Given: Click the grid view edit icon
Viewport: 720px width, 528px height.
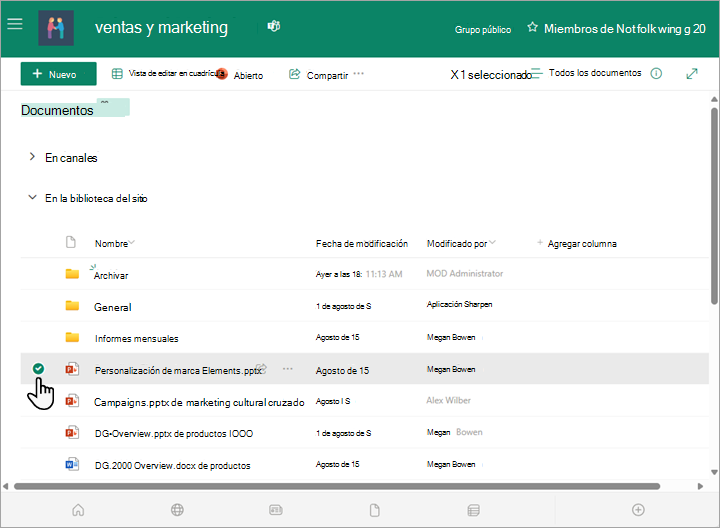Looking at the screenshot, I should [x=117, y=73].
